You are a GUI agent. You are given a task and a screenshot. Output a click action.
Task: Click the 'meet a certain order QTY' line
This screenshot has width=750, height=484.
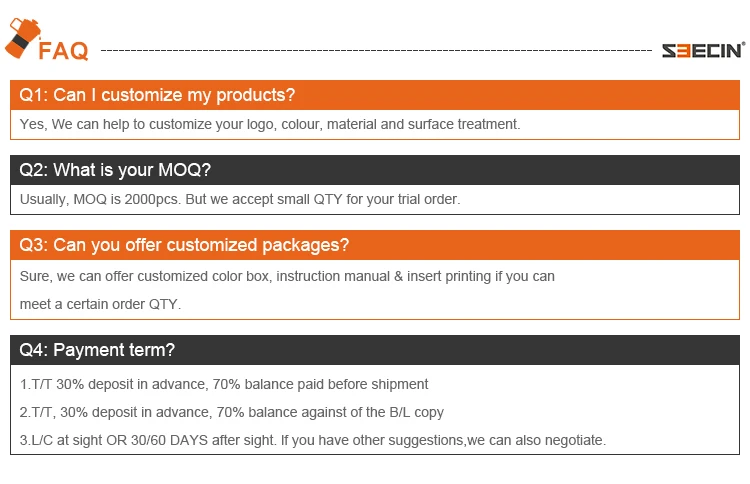pyautogui.click(x=101, y=304)
